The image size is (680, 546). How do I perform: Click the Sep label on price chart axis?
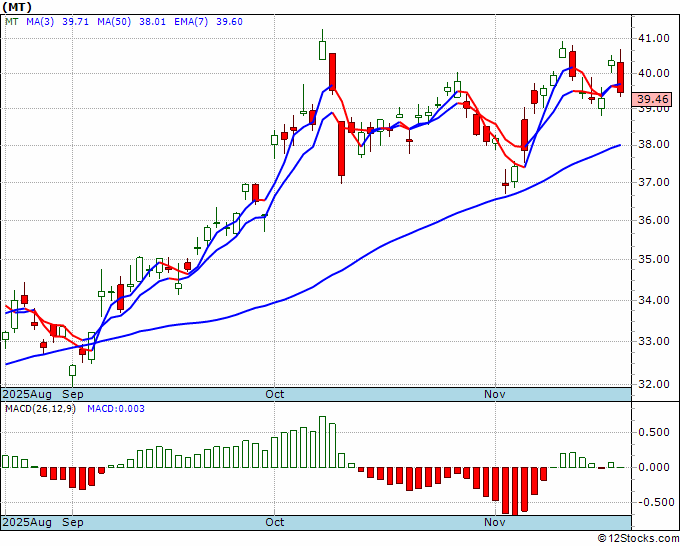click(x=72, y=394)
